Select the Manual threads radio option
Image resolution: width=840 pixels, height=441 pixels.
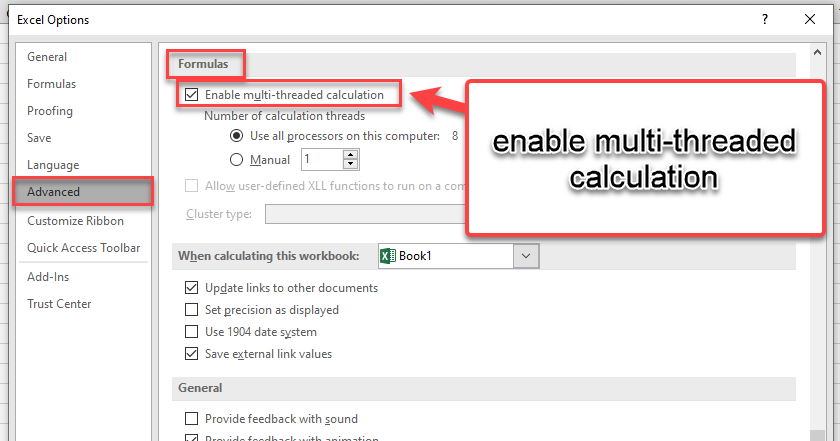point(236,160)
